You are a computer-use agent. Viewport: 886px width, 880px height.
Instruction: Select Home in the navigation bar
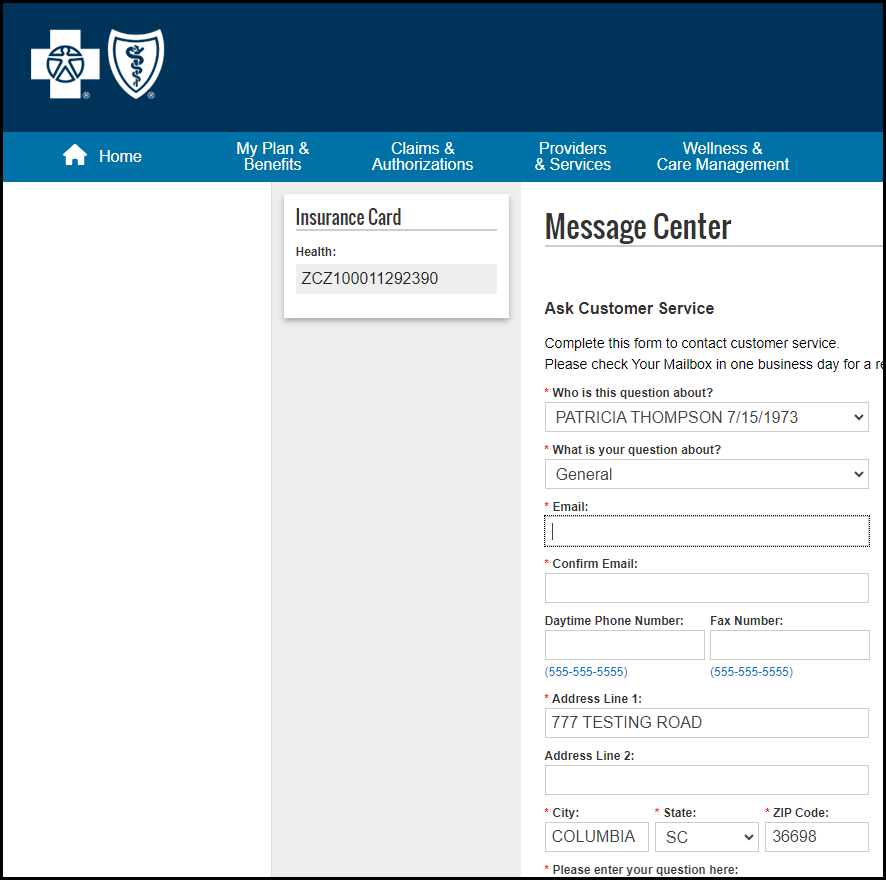pos(120,157)
